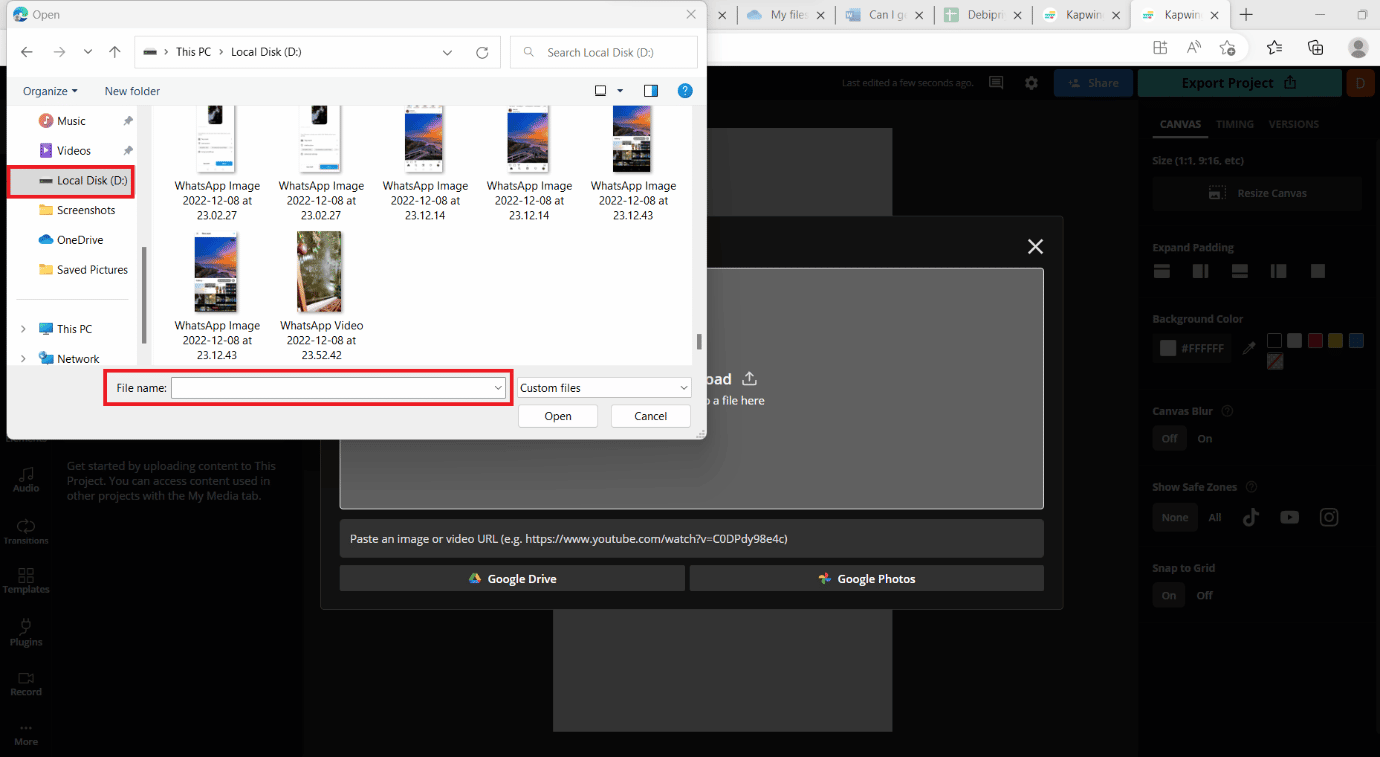Viewport: 1380px width, 757px height.
Task: Open the Record panel in Kapwing sidebar
Action: coord(26,684)
